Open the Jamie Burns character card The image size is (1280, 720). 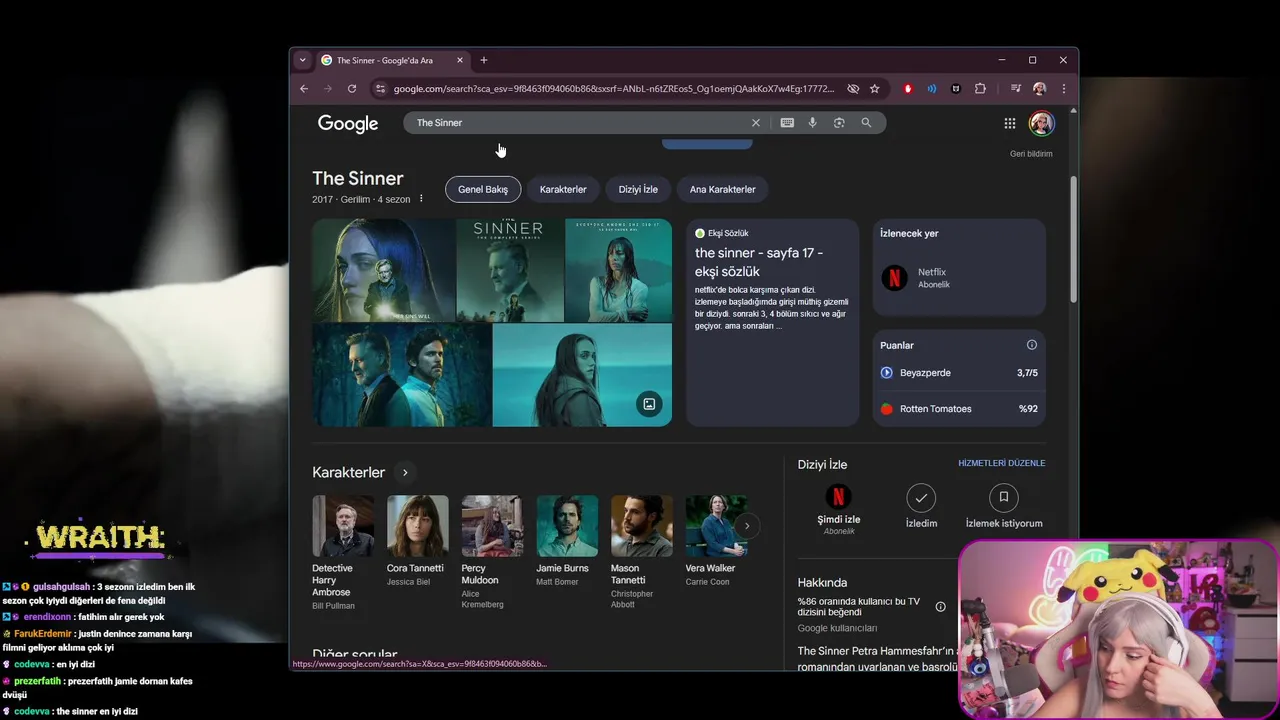[567, 541]
